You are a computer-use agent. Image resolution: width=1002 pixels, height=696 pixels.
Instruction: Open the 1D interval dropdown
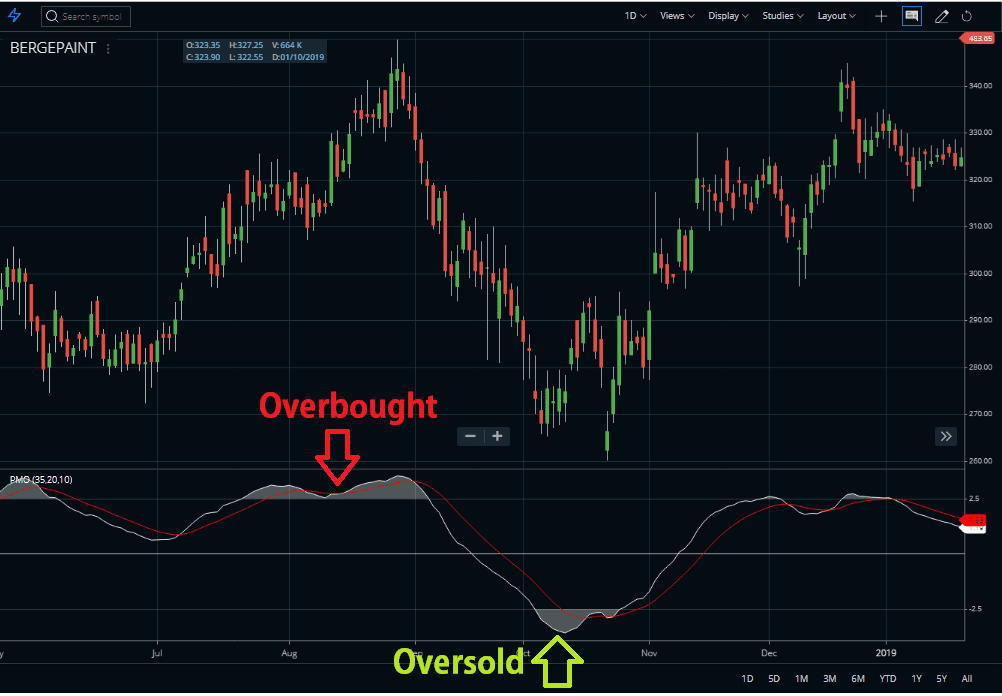[x=635, y=16]
